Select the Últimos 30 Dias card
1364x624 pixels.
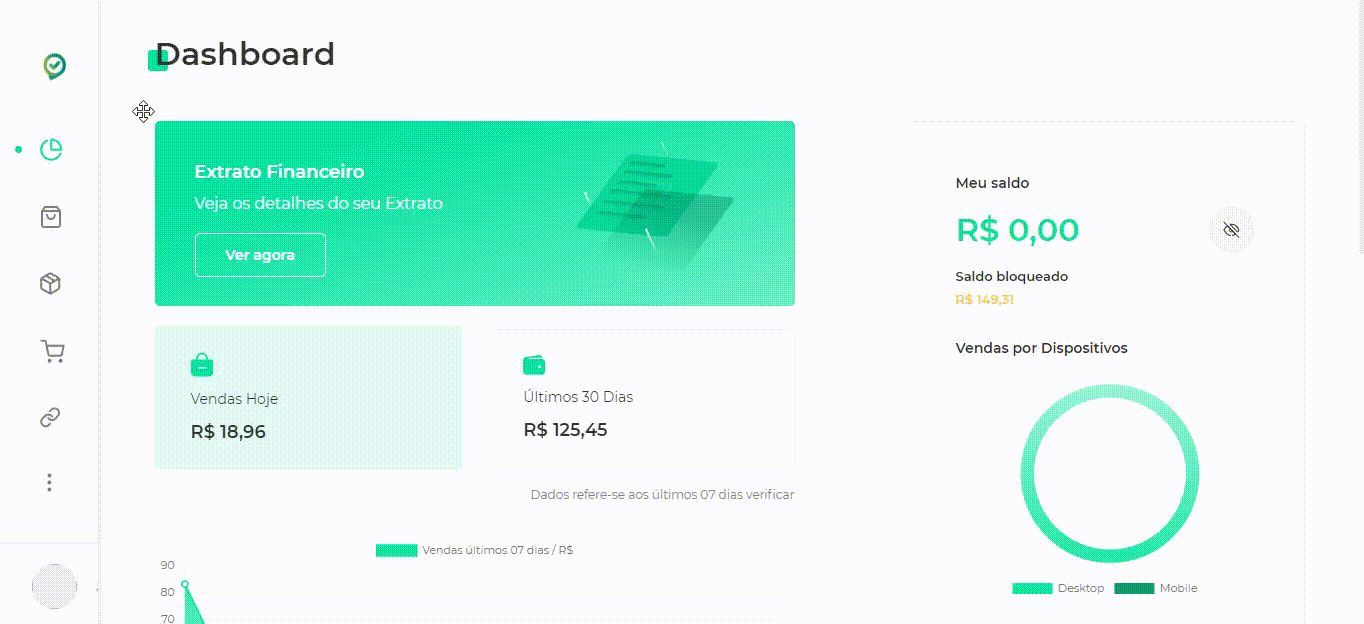[640, 397]
